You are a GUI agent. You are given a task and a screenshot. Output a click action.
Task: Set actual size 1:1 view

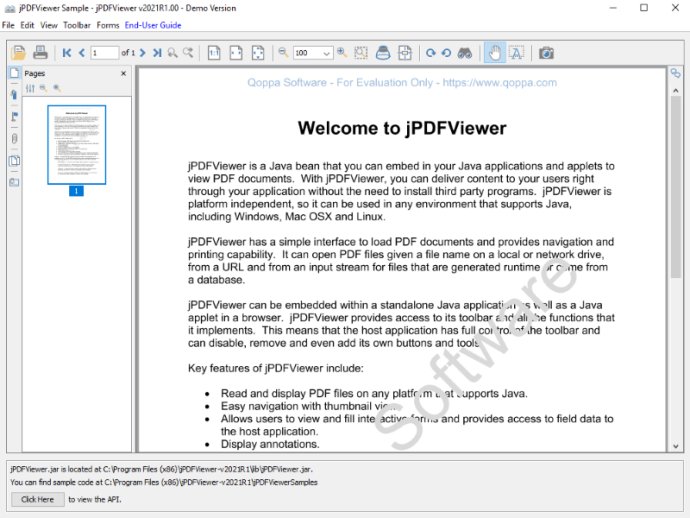coord(214,53)
